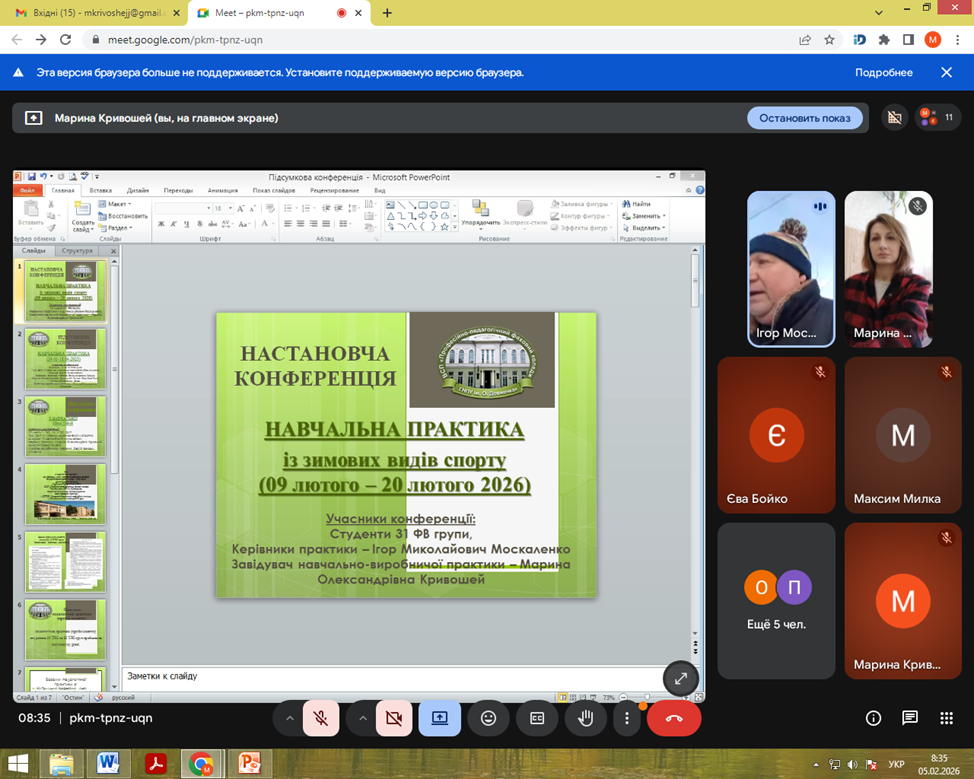
Task: Open a new browser tab
Action: point(387,13)
